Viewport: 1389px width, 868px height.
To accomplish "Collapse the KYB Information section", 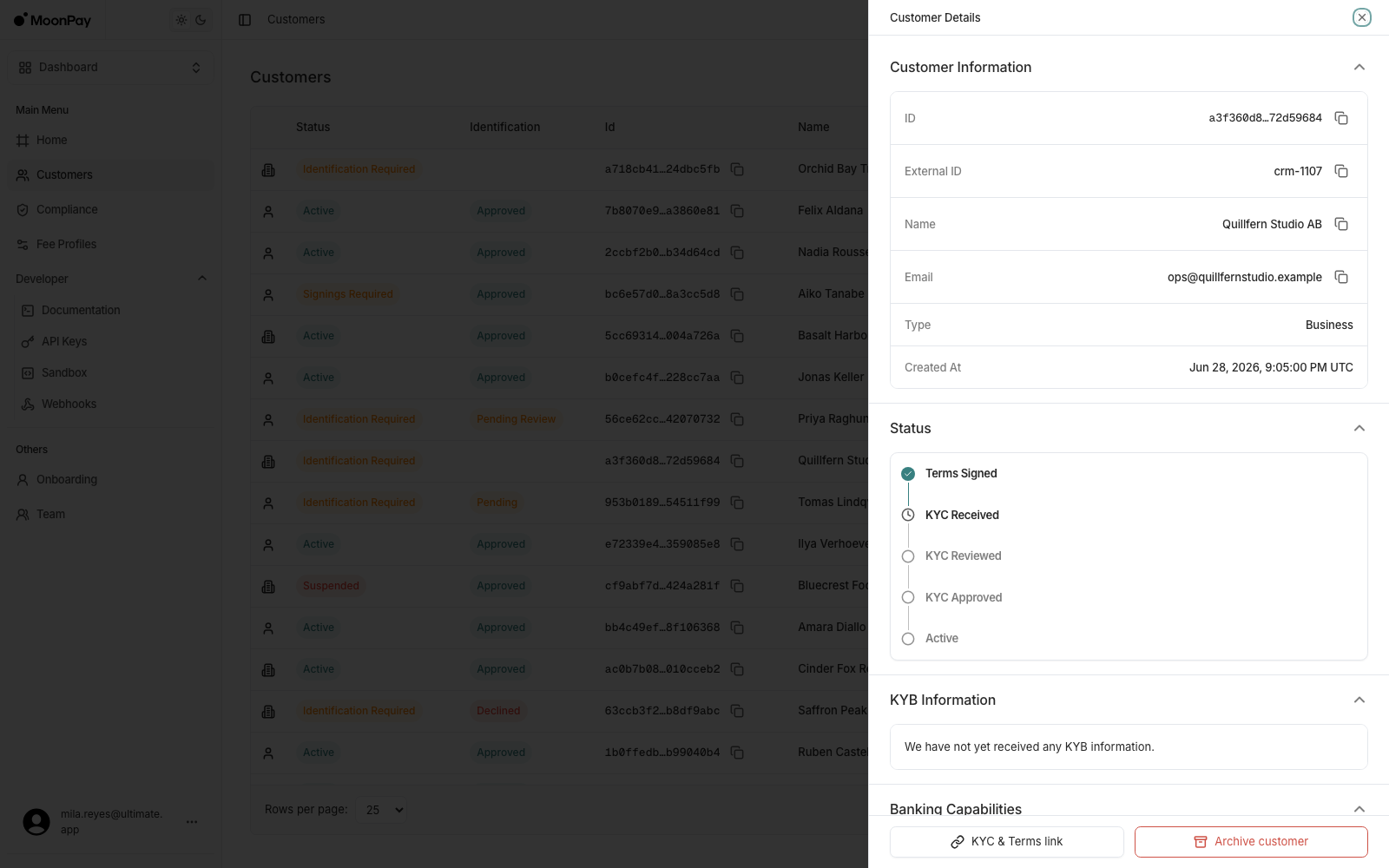I will pyautogui.click(x=1359, y=700).
